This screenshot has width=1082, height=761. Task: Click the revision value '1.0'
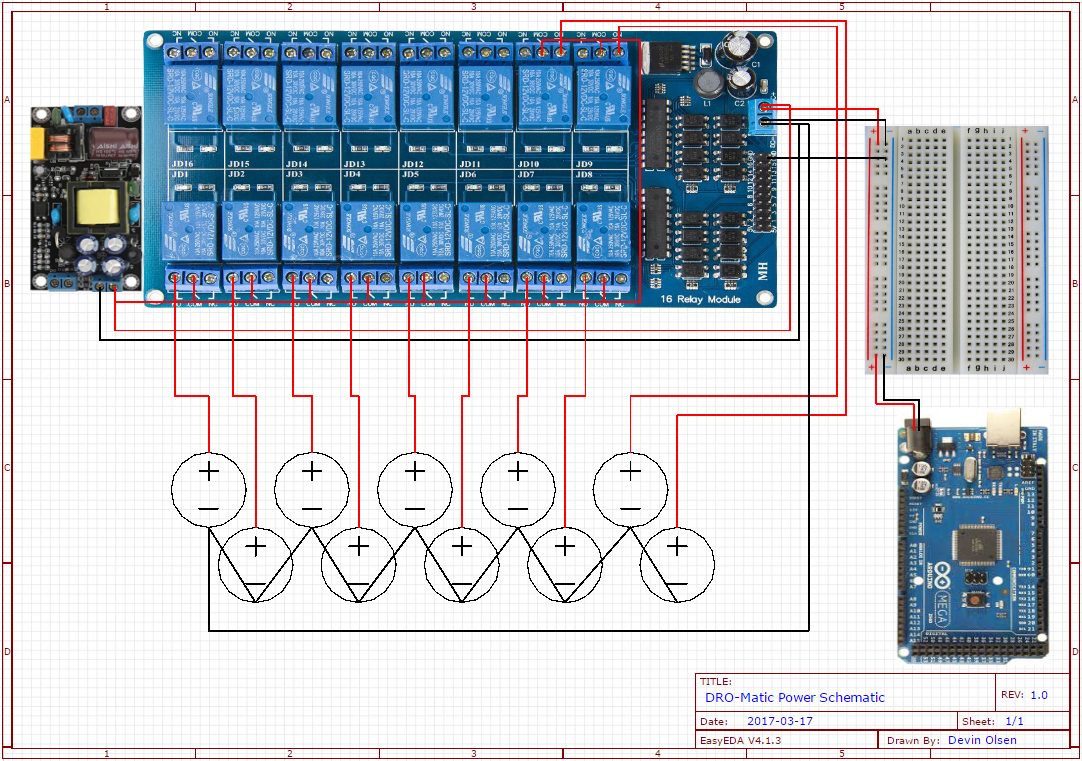tap(1039, 695)
